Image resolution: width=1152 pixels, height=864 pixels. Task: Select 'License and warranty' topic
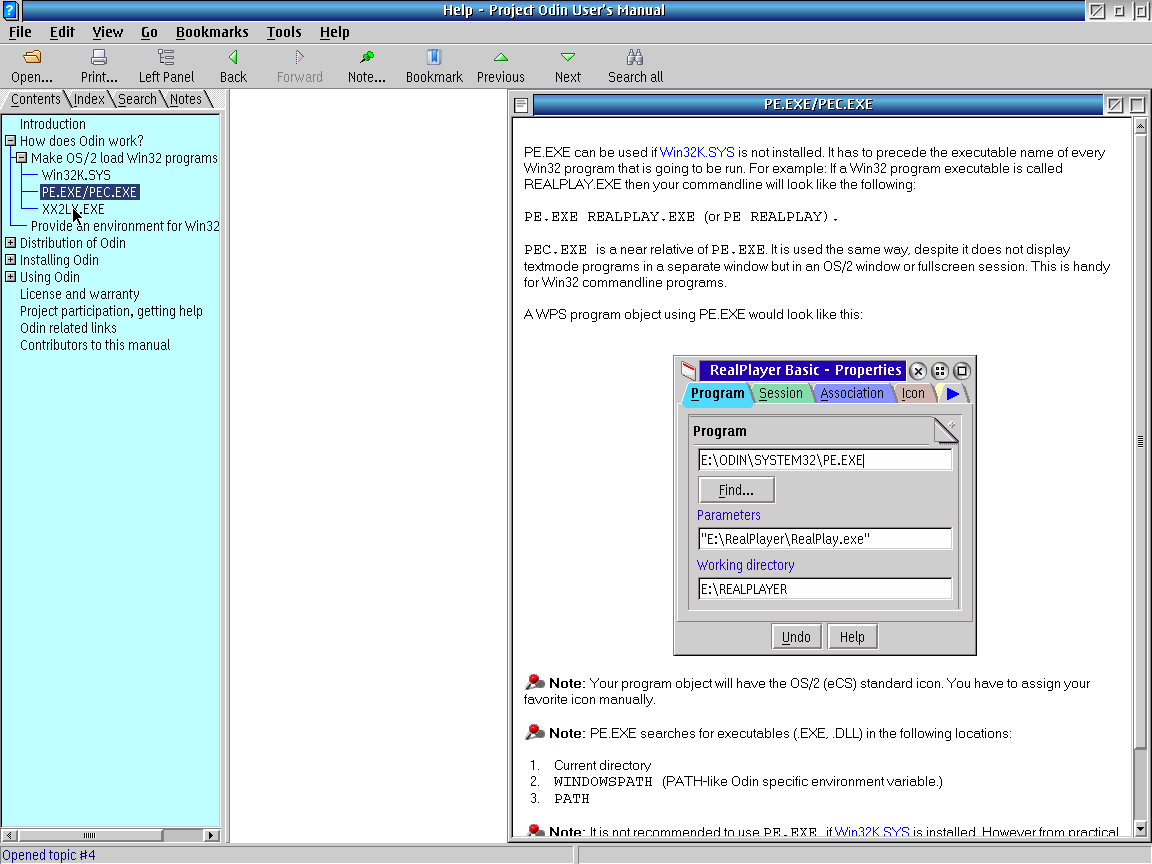pyautogui.click(x=80, y=294)
